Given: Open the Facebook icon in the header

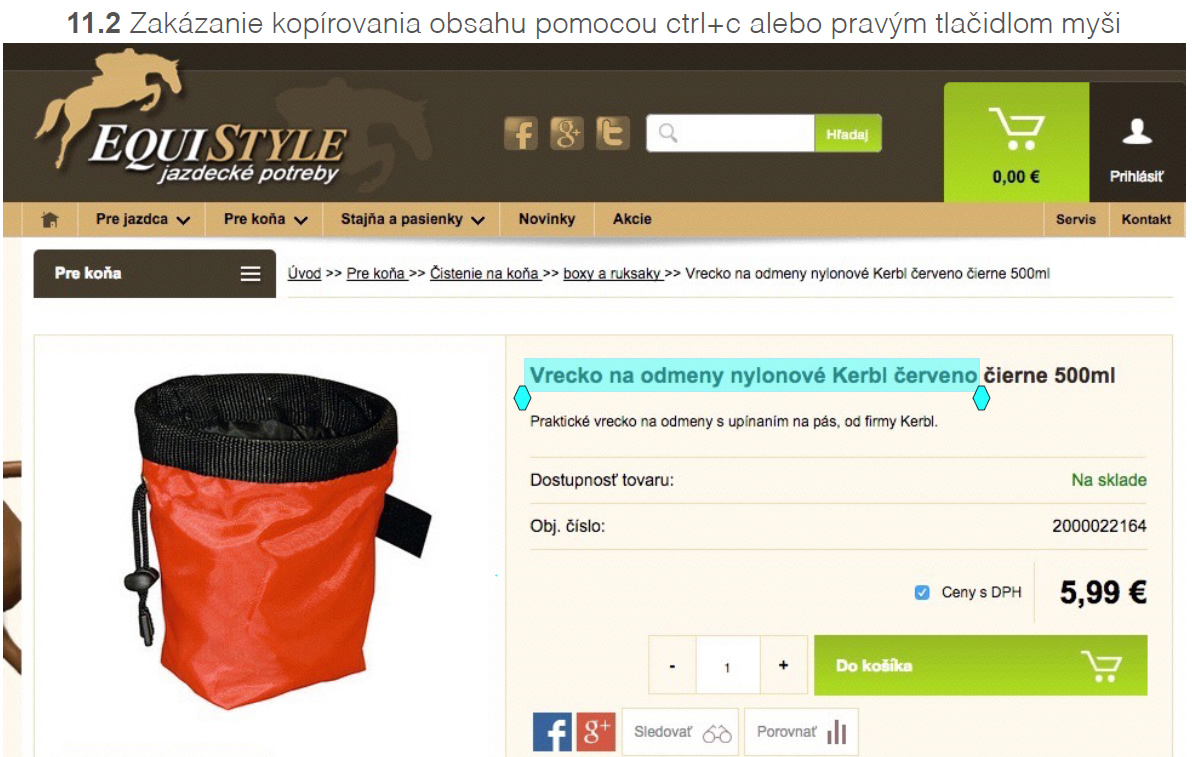Looking at the screenshot, I should (521, 134).
